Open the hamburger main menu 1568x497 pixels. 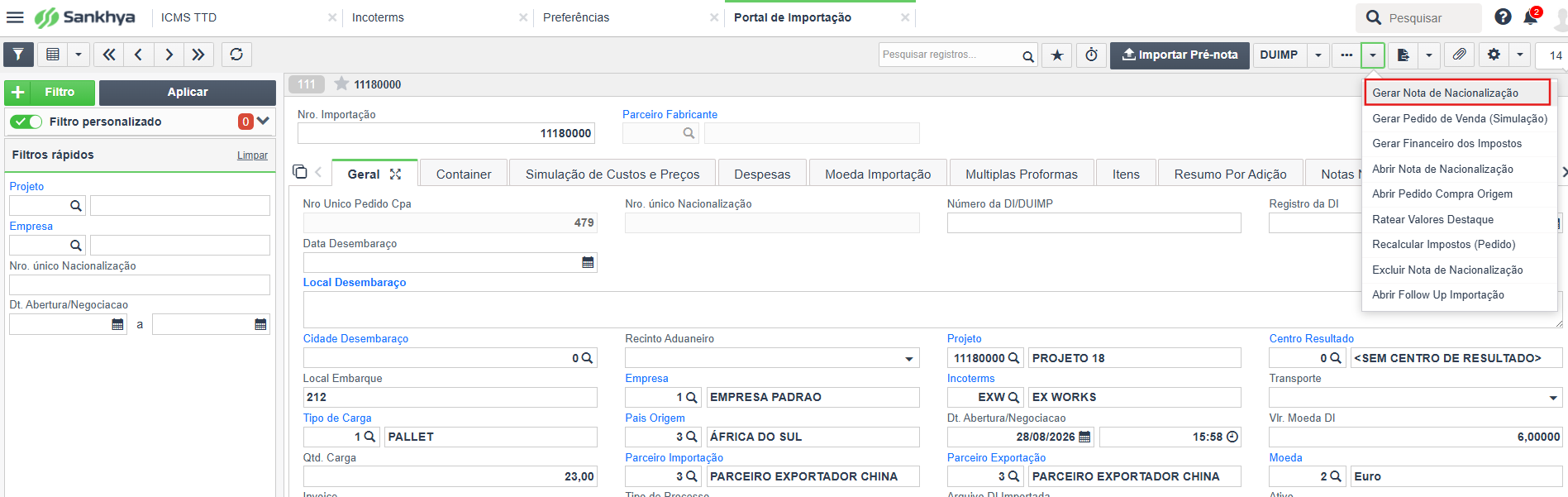[15, 17]
